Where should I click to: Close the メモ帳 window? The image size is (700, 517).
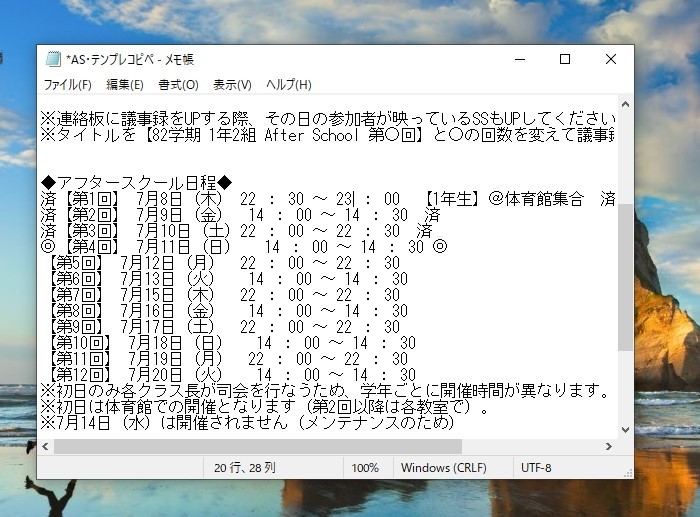[611, 59]
